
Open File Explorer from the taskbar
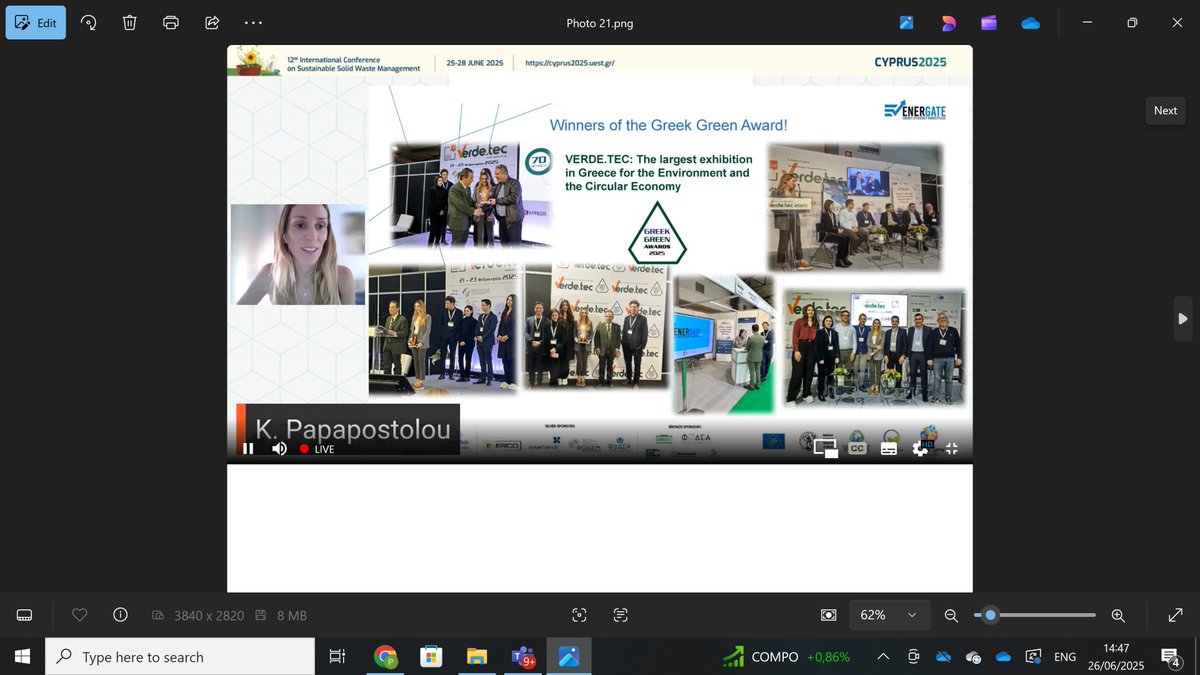(x=477, y=657)
